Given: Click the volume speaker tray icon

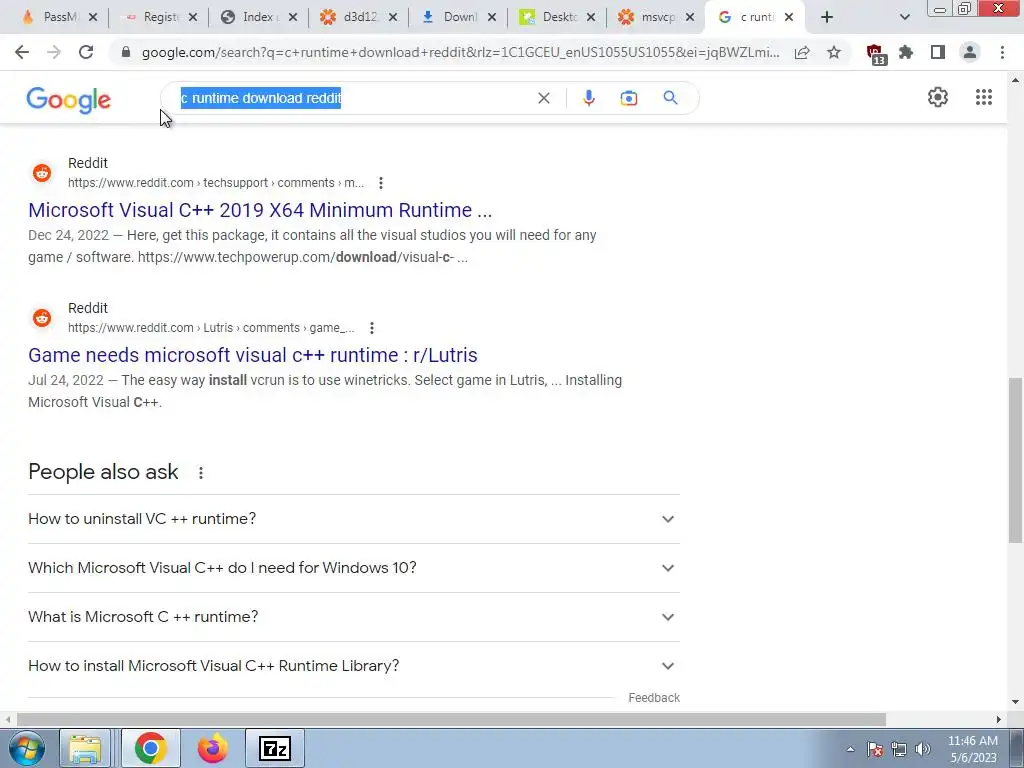Looking at the screenshot, I should coord(922,749).
